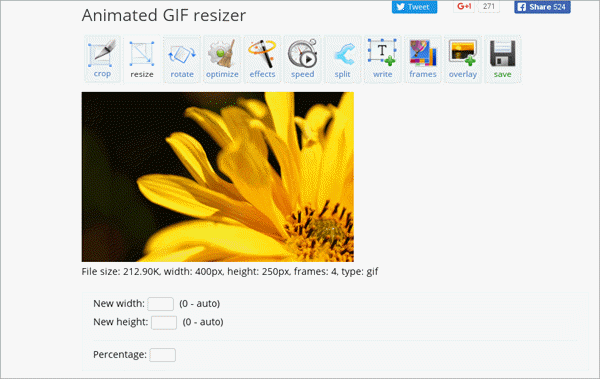This screenshot has height=379, width=600.
Task: Open the frames tool
Action: (x=422, y=59)
